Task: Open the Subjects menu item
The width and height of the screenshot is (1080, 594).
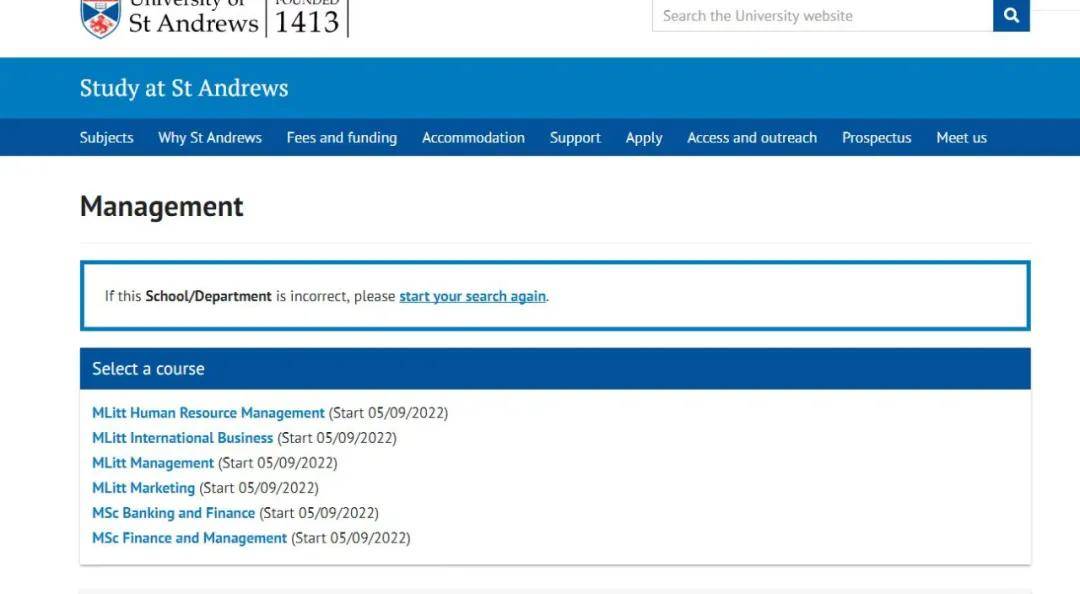Action: click(107, 138)
